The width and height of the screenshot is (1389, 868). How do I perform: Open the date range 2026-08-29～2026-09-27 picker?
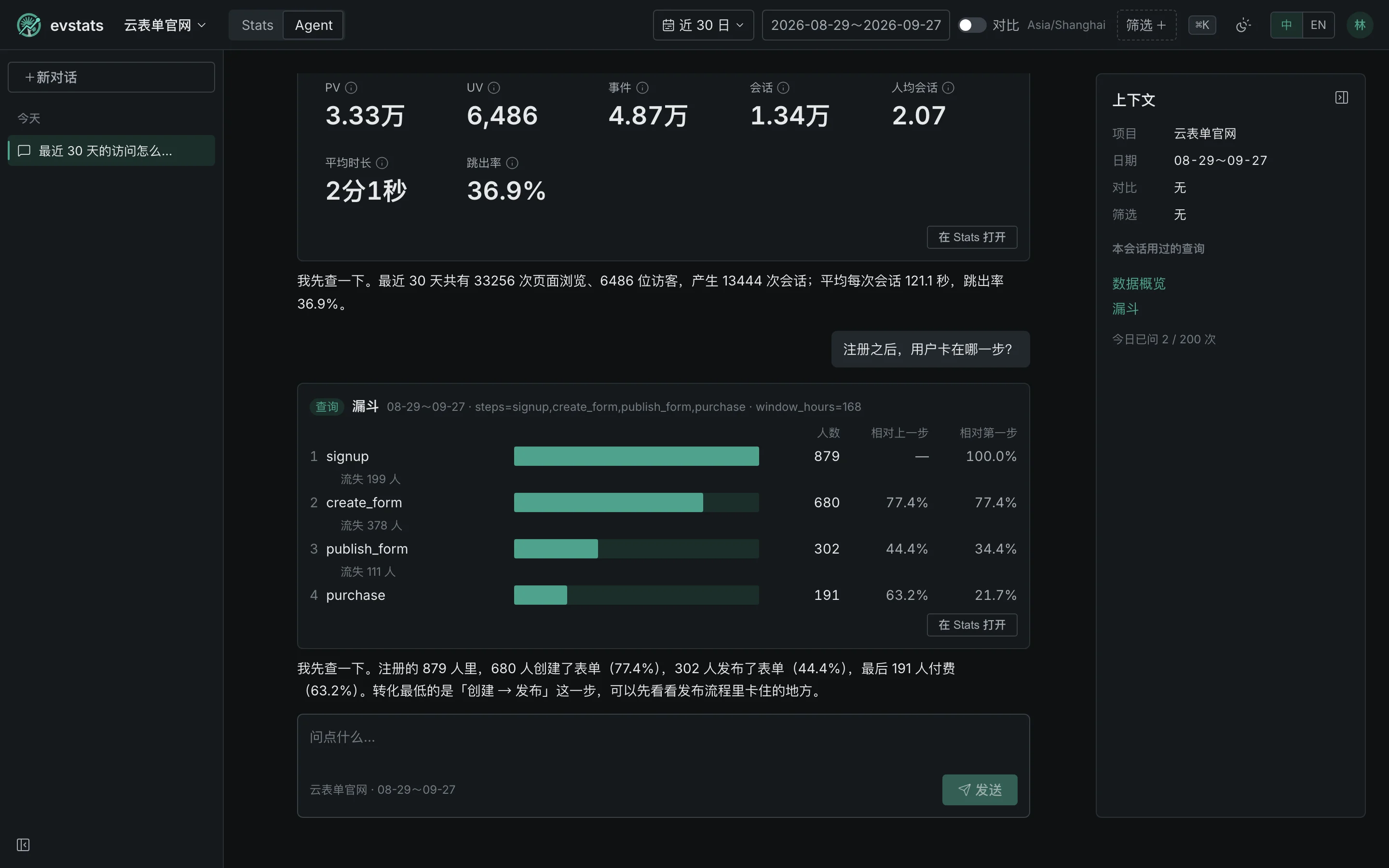(855, 25)
